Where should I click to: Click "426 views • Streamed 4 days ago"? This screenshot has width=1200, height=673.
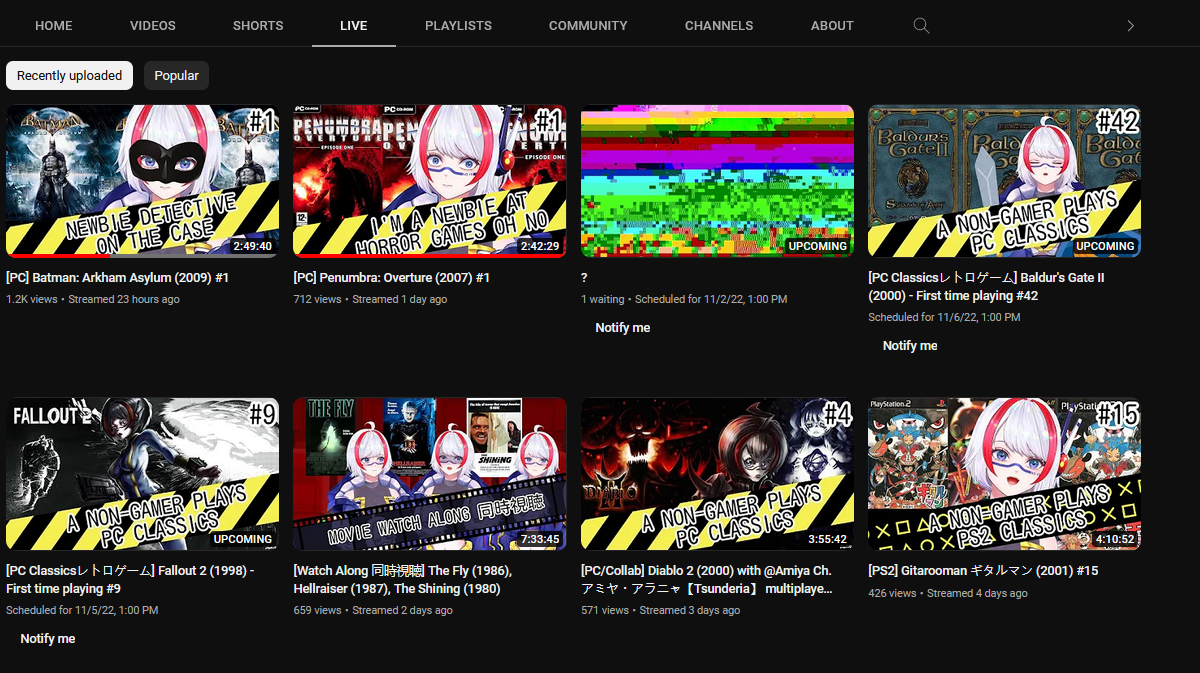pos(948,593)
